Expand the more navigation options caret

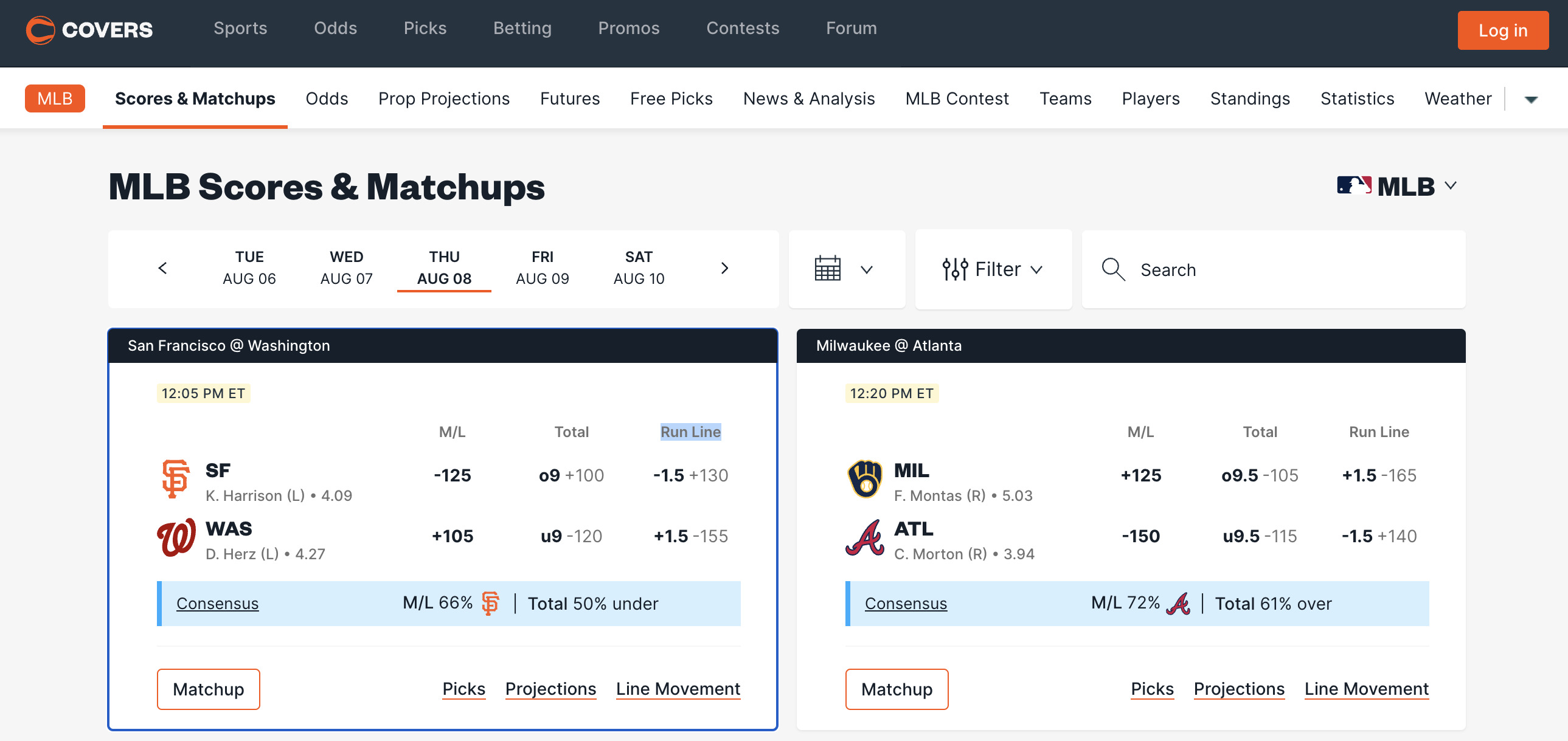point(1531,99)
